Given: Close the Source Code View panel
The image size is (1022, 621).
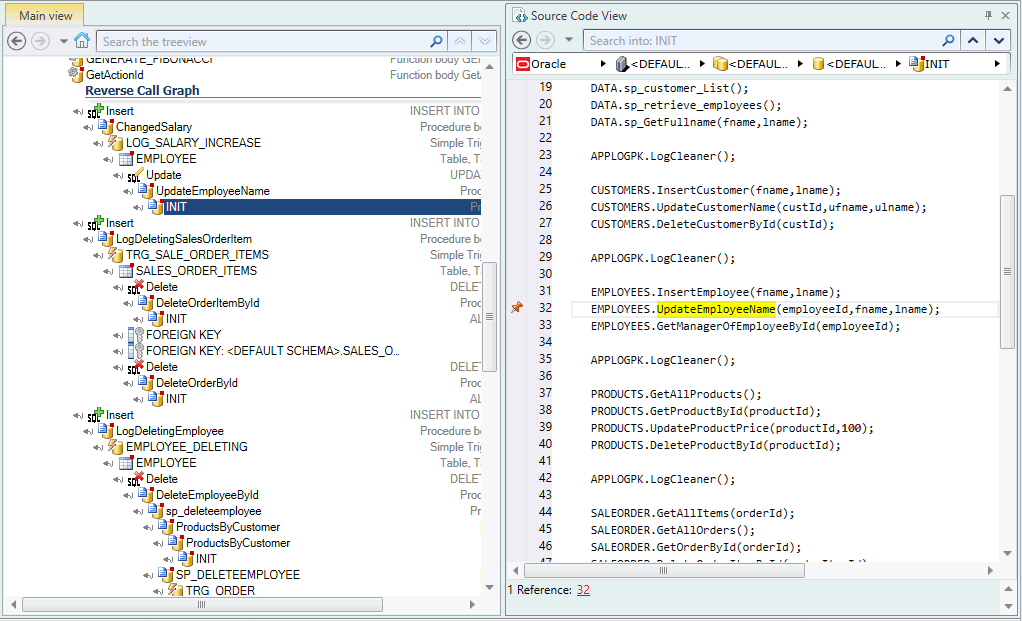Looking at the screenshot, I should [1007, 15].
